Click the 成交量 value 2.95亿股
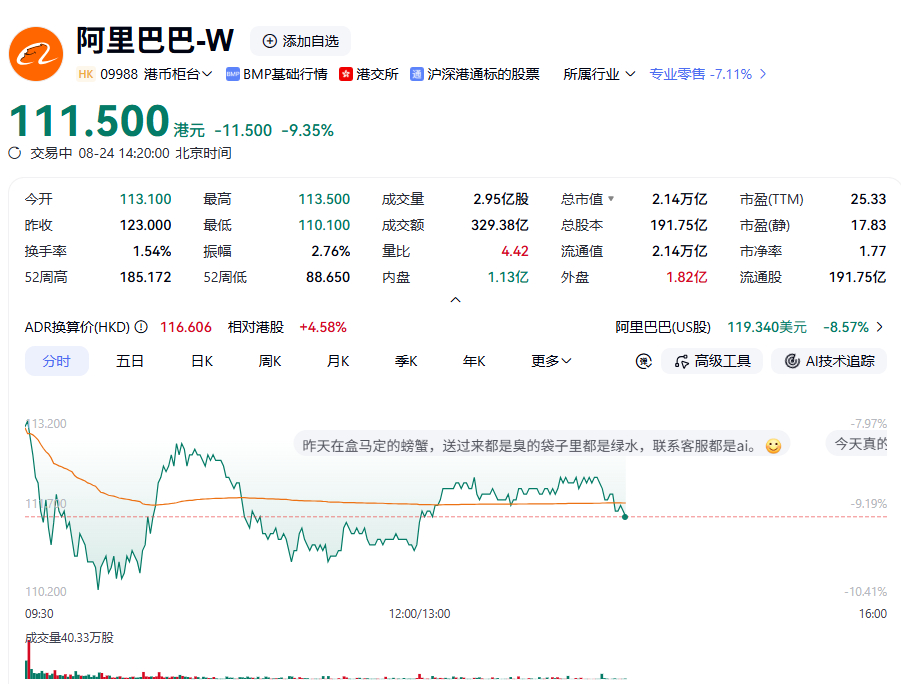901x684 pixels. click(501, 199)
